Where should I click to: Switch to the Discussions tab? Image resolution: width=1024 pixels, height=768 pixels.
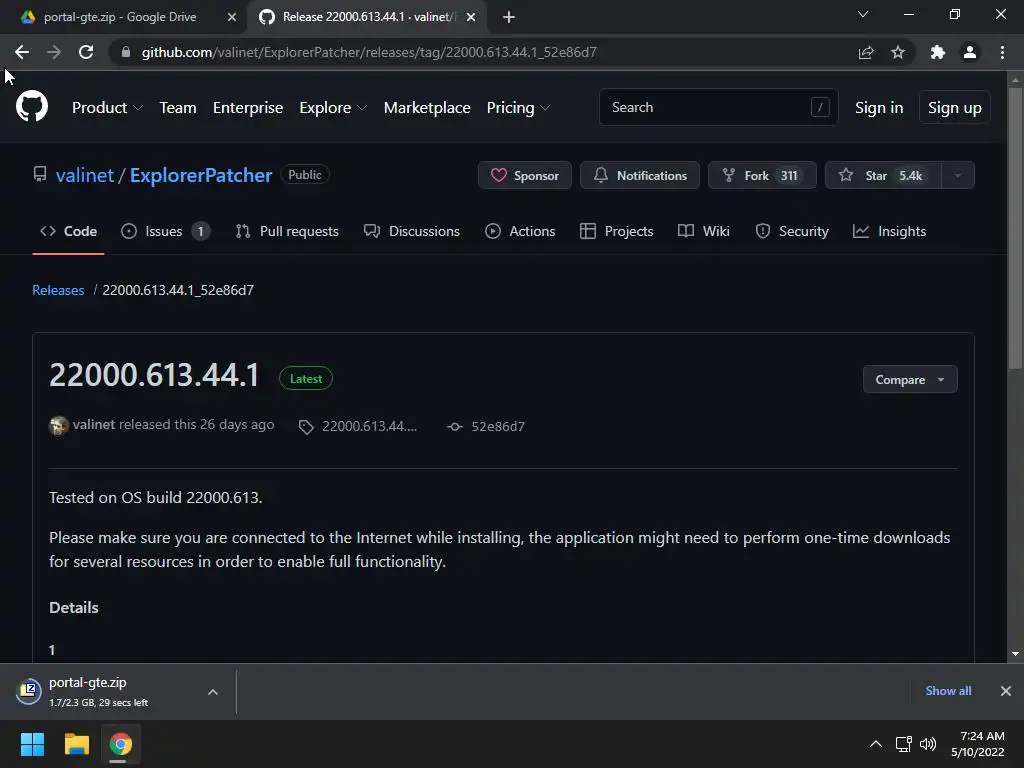coord(411,231)
